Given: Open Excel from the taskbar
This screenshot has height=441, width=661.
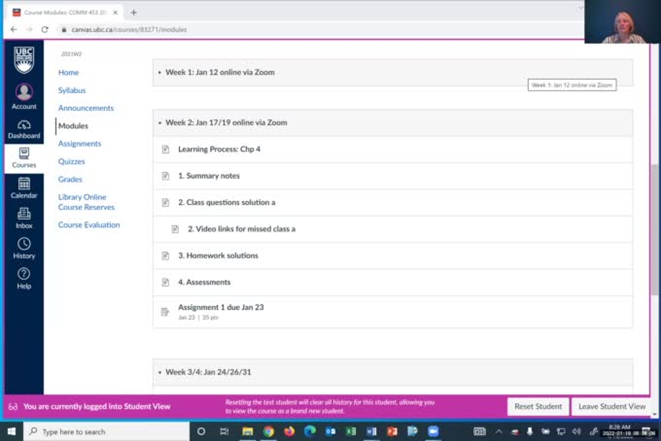Looking at the screenshot, I should pyautogui.click(x=351, y=431).
